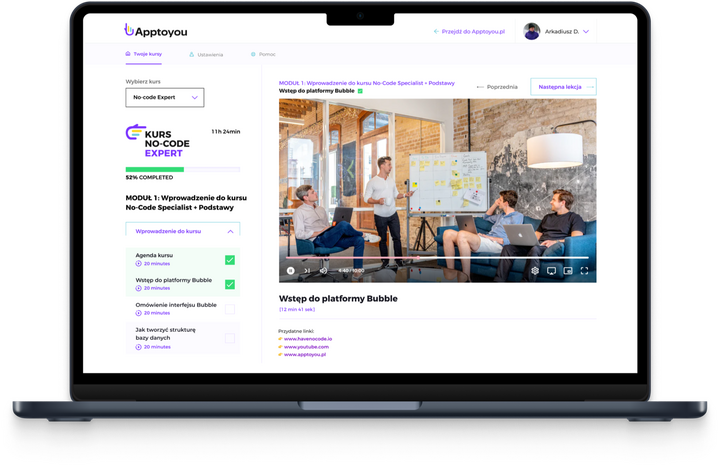Click the cast/airplay icon in video player

[551, 270]
